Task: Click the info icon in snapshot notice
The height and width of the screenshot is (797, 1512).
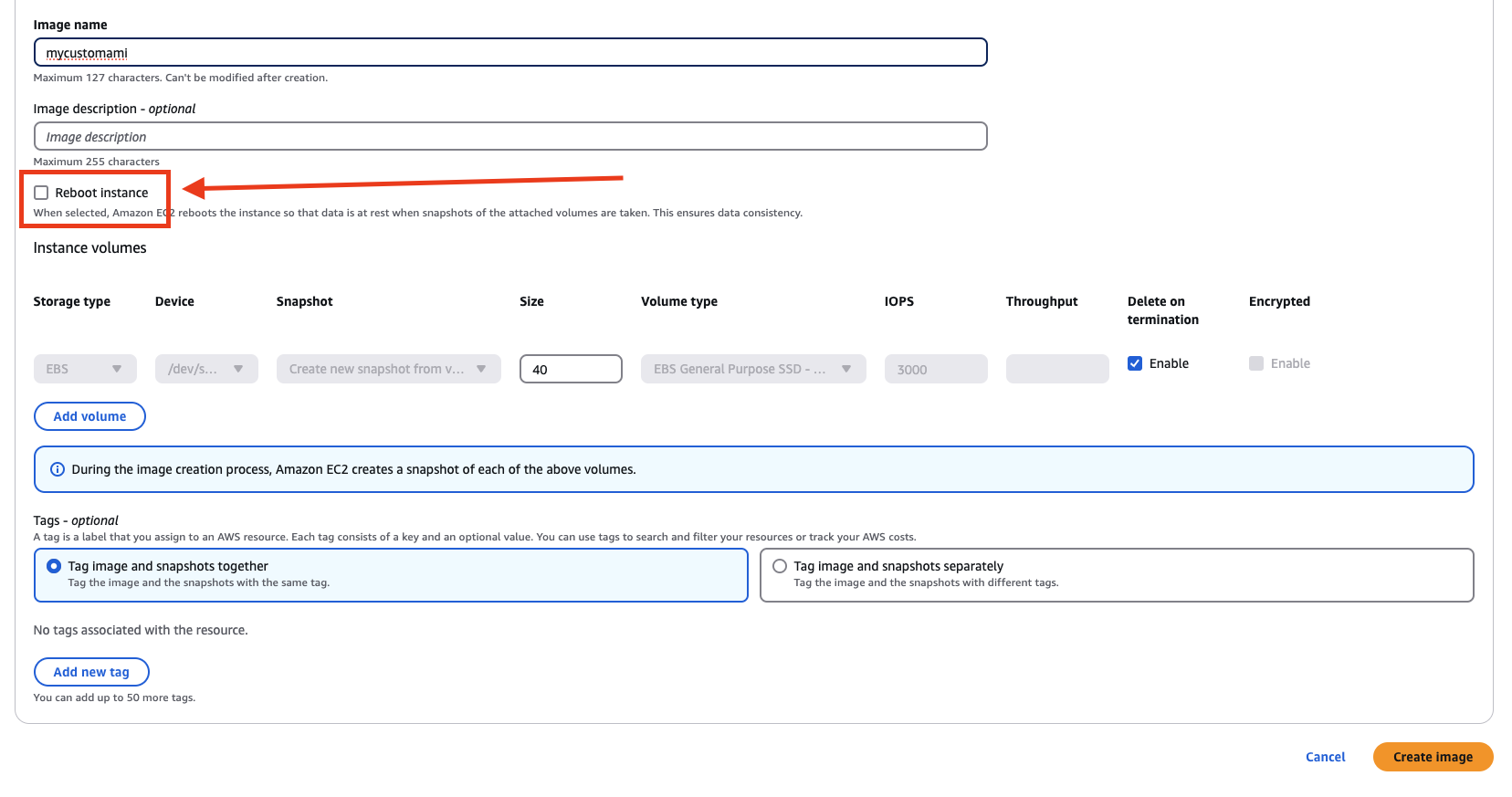Action: pyautogui.click(x=58, y=469)
